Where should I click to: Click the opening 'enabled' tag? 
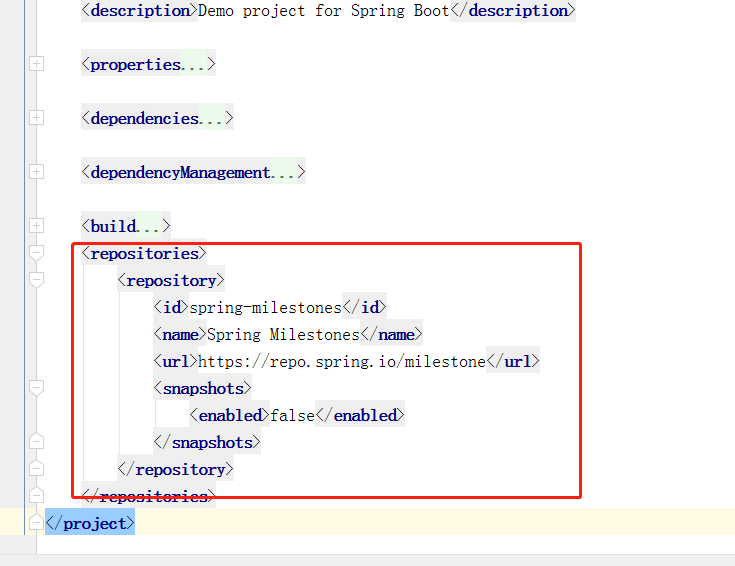pyautogui.click(x=229, y=415)
